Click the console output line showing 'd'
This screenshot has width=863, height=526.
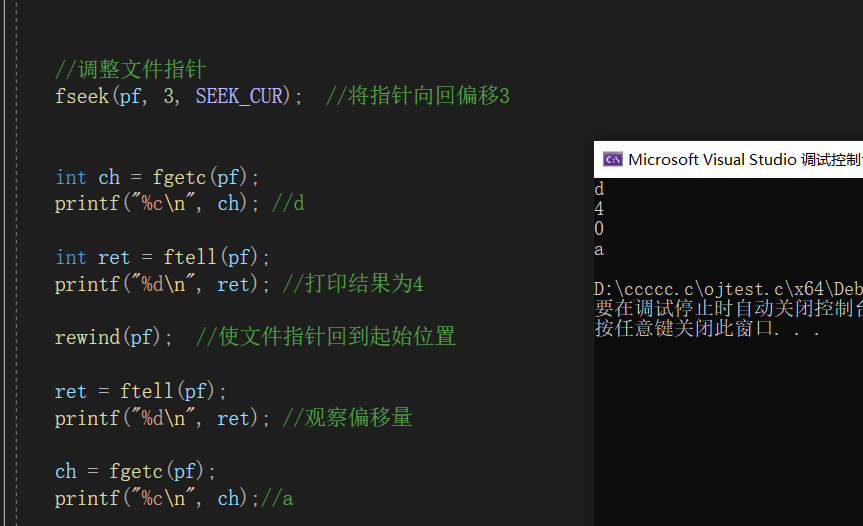pyautogui.click(x=599, y=189)
